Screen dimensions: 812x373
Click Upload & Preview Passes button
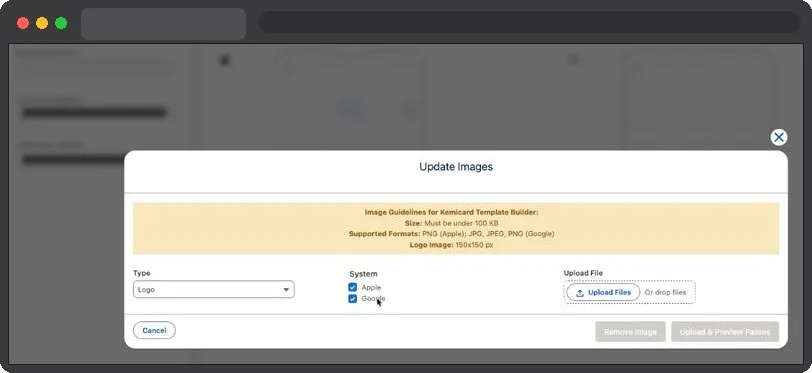pyautogui.click(x=725, y=332)
